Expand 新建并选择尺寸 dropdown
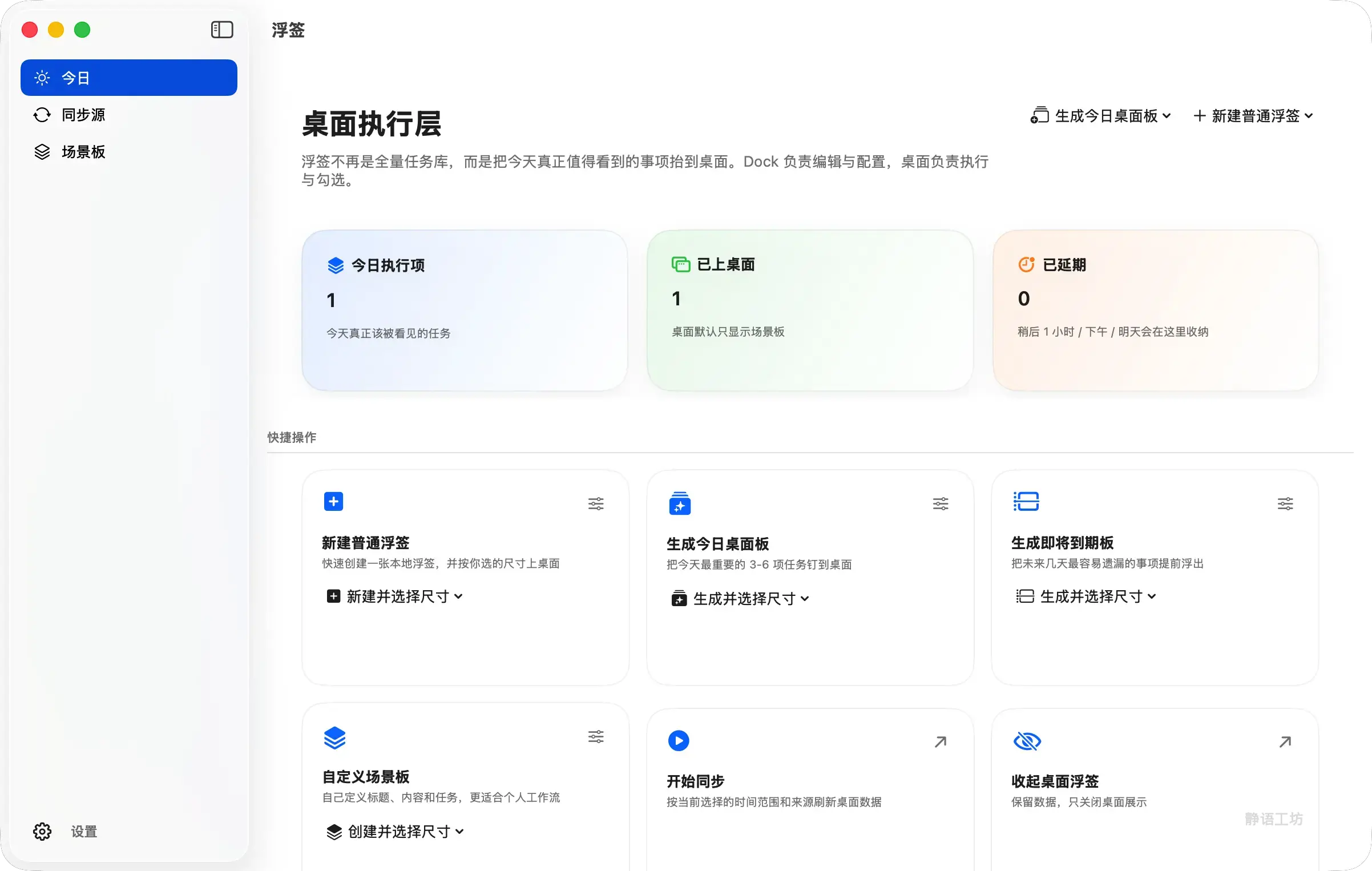1372x871 pixels. pos(395,596)
